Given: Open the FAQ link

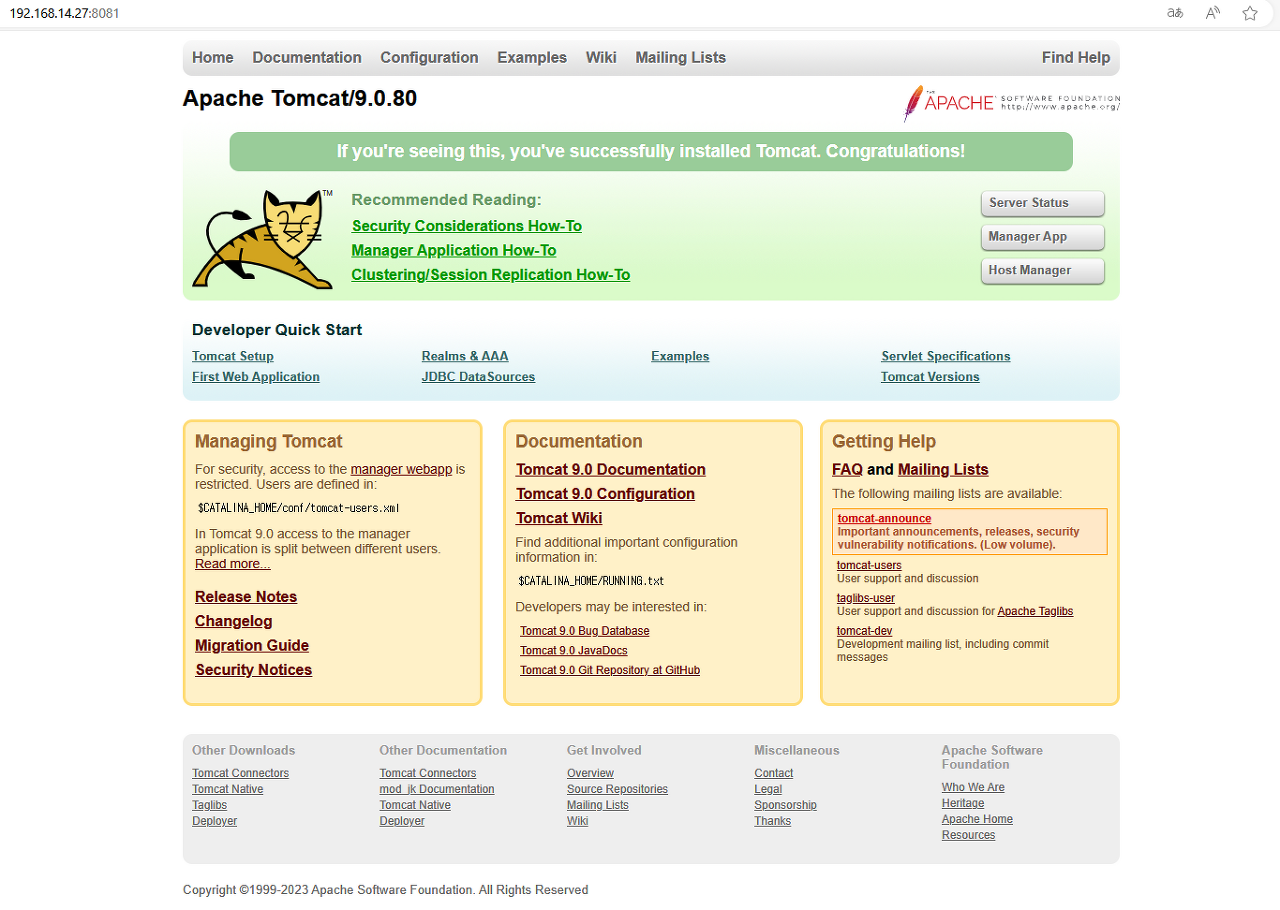Looking at the screenshot, I should pos(847,470).
